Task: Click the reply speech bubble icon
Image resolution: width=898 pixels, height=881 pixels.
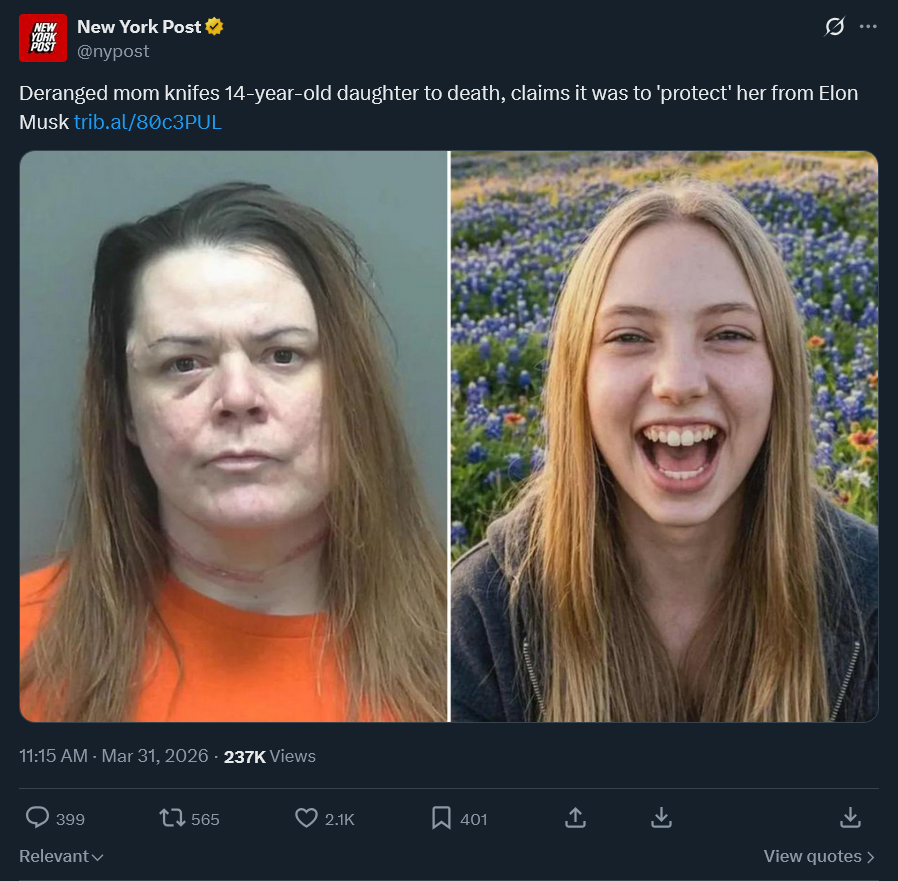Action: (x=37, y=817)
